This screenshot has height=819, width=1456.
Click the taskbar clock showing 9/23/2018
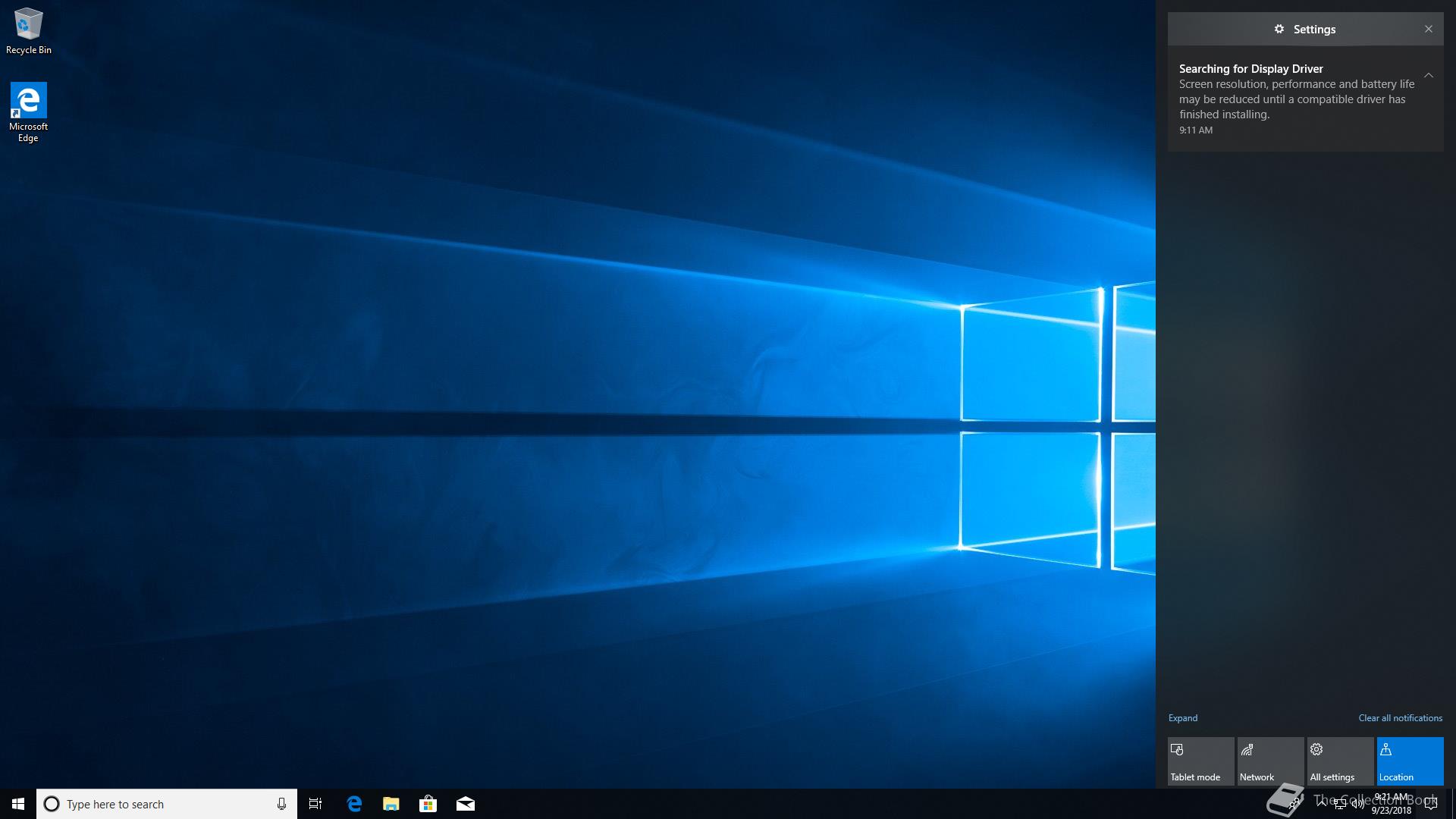click(1392, 804)
